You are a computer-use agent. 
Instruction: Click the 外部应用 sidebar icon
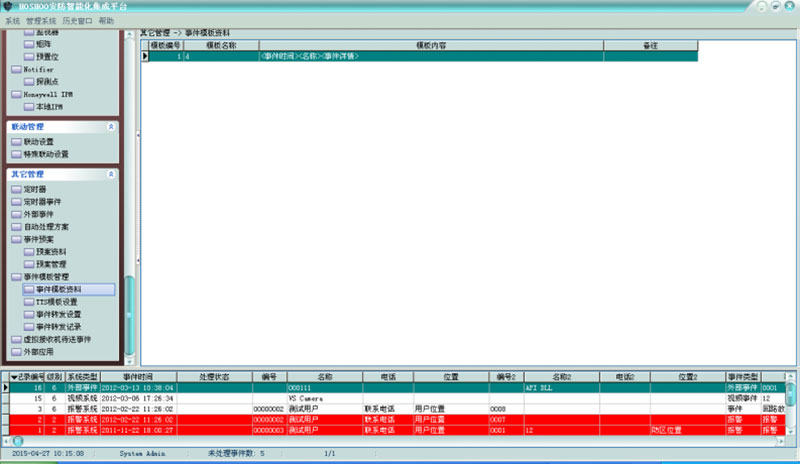16,352
